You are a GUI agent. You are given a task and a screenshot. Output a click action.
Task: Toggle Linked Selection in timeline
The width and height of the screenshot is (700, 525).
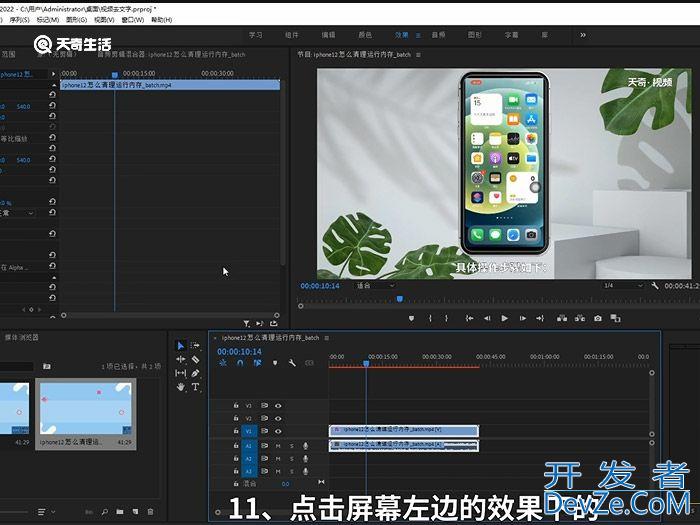pos(258,363)
